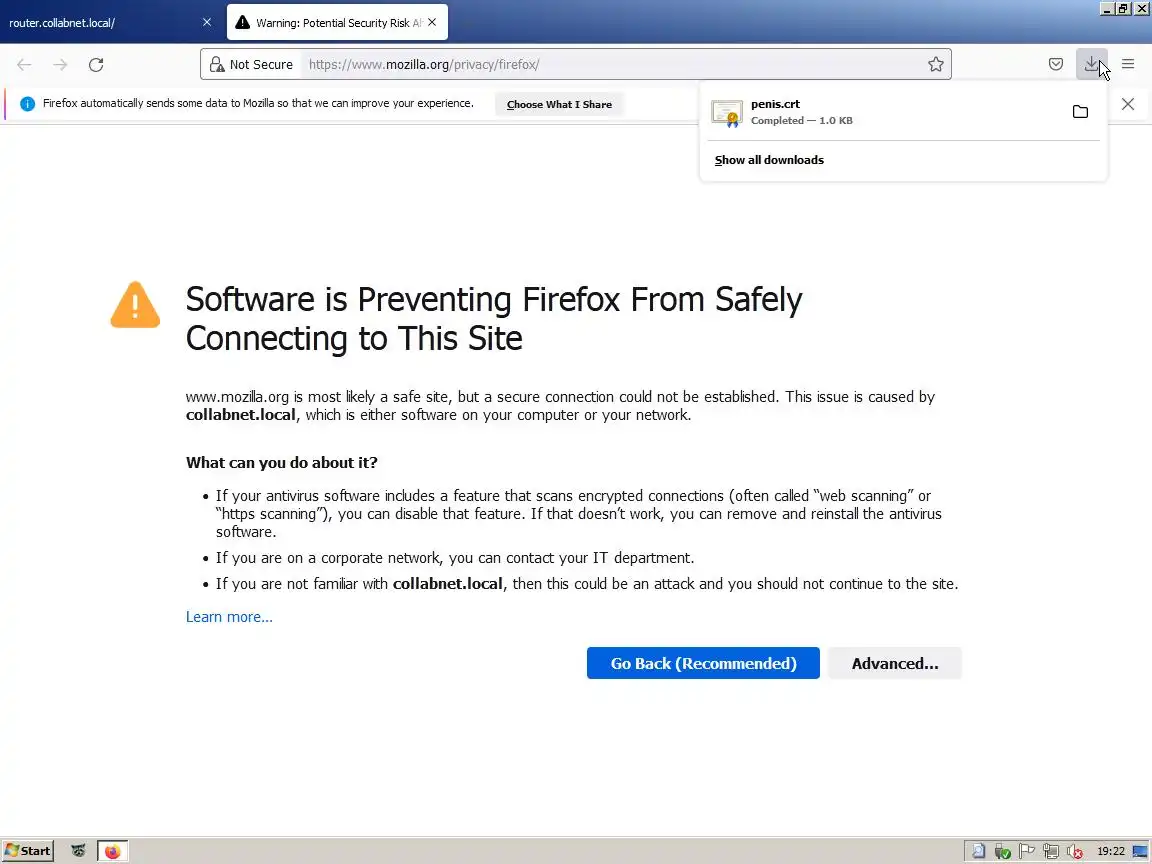Bookmark this page with the star icon
The width and height of the screenshot is (1152, 864).
[x=935, y=65]
